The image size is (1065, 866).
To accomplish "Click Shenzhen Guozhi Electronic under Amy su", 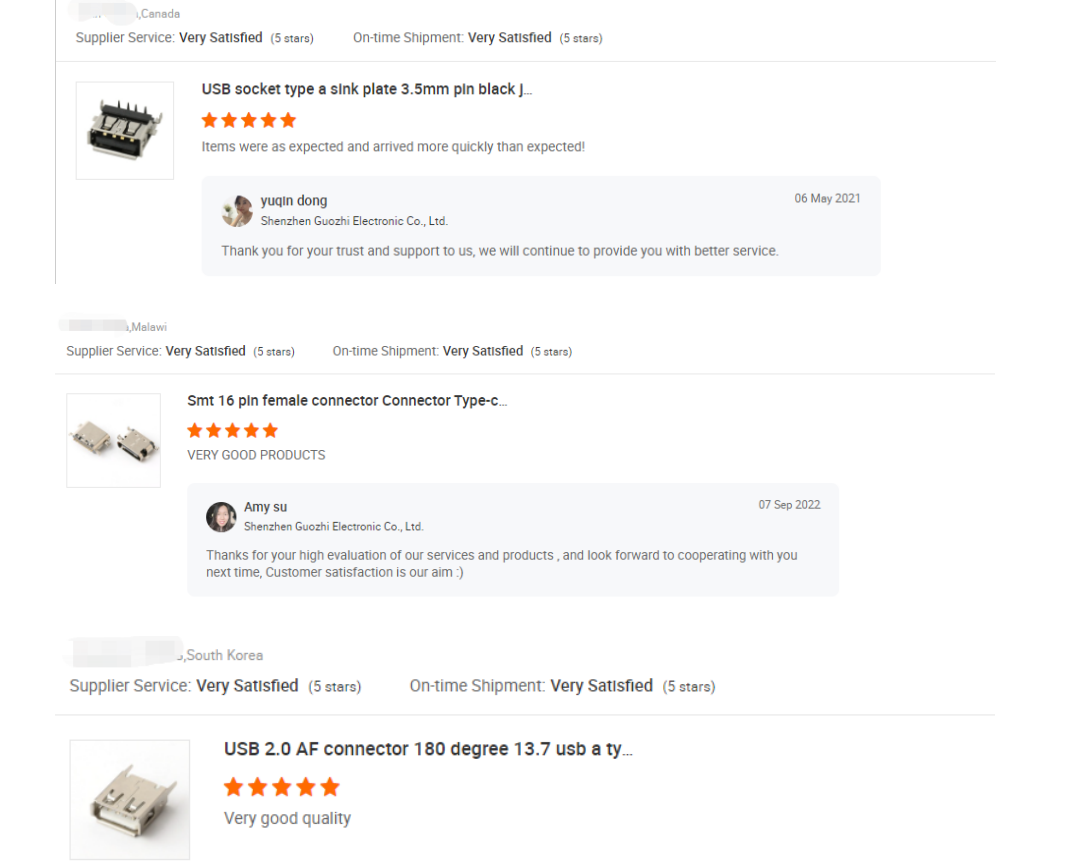I will pyautogui.click(x=333, y=526).
